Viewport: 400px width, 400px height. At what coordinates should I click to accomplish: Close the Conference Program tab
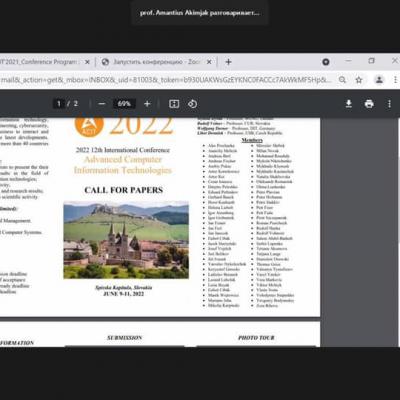point(87,62)
